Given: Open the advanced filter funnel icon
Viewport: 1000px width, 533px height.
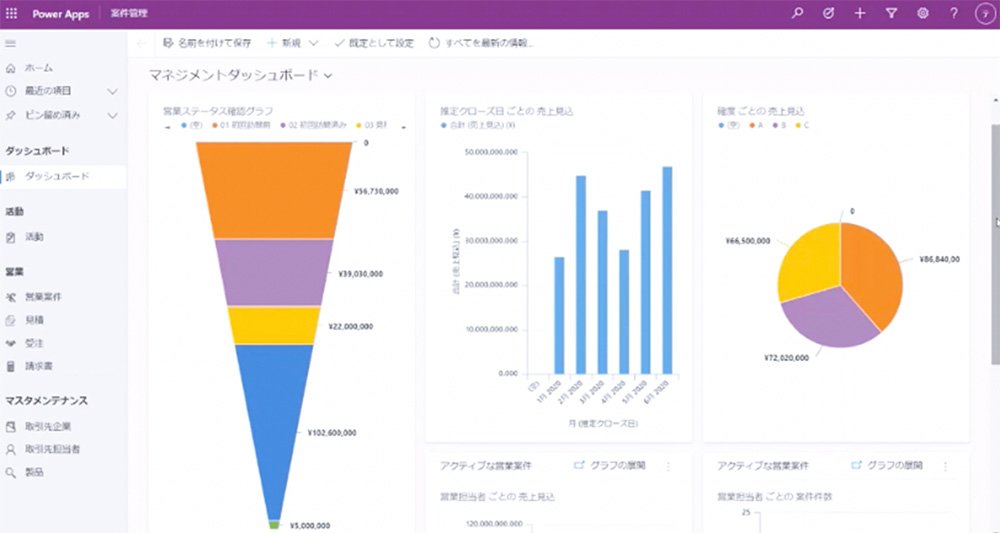Looking at the screenshot, I should tap(892, 13).
